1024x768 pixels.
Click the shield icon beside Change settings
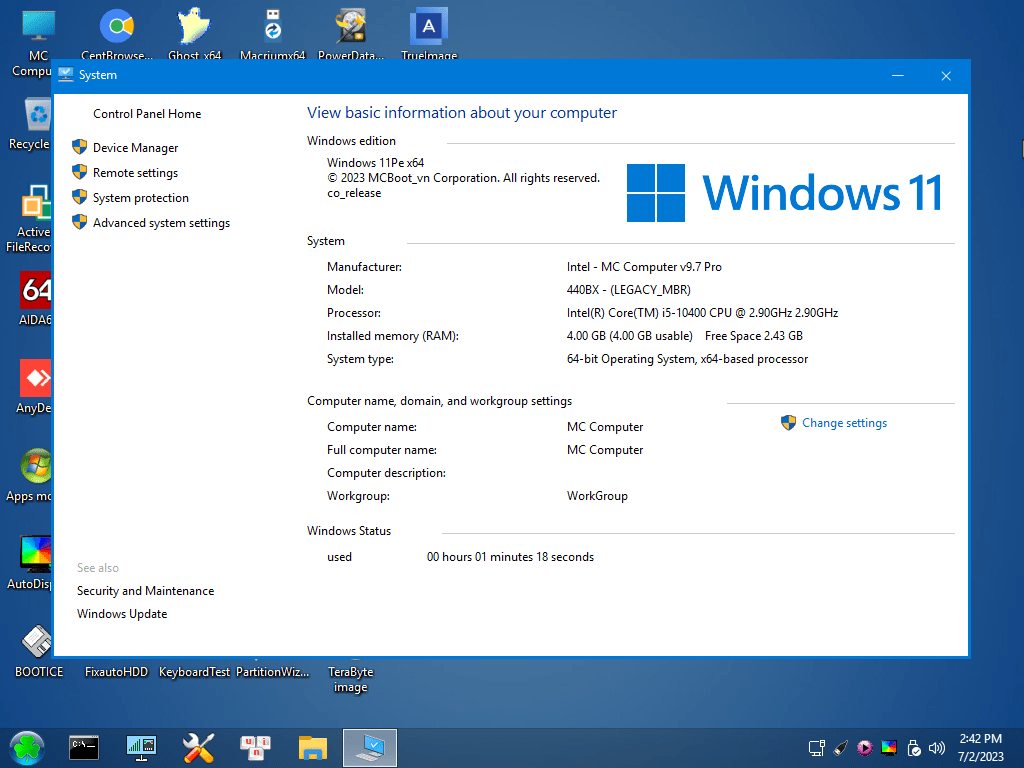(788, 423)
